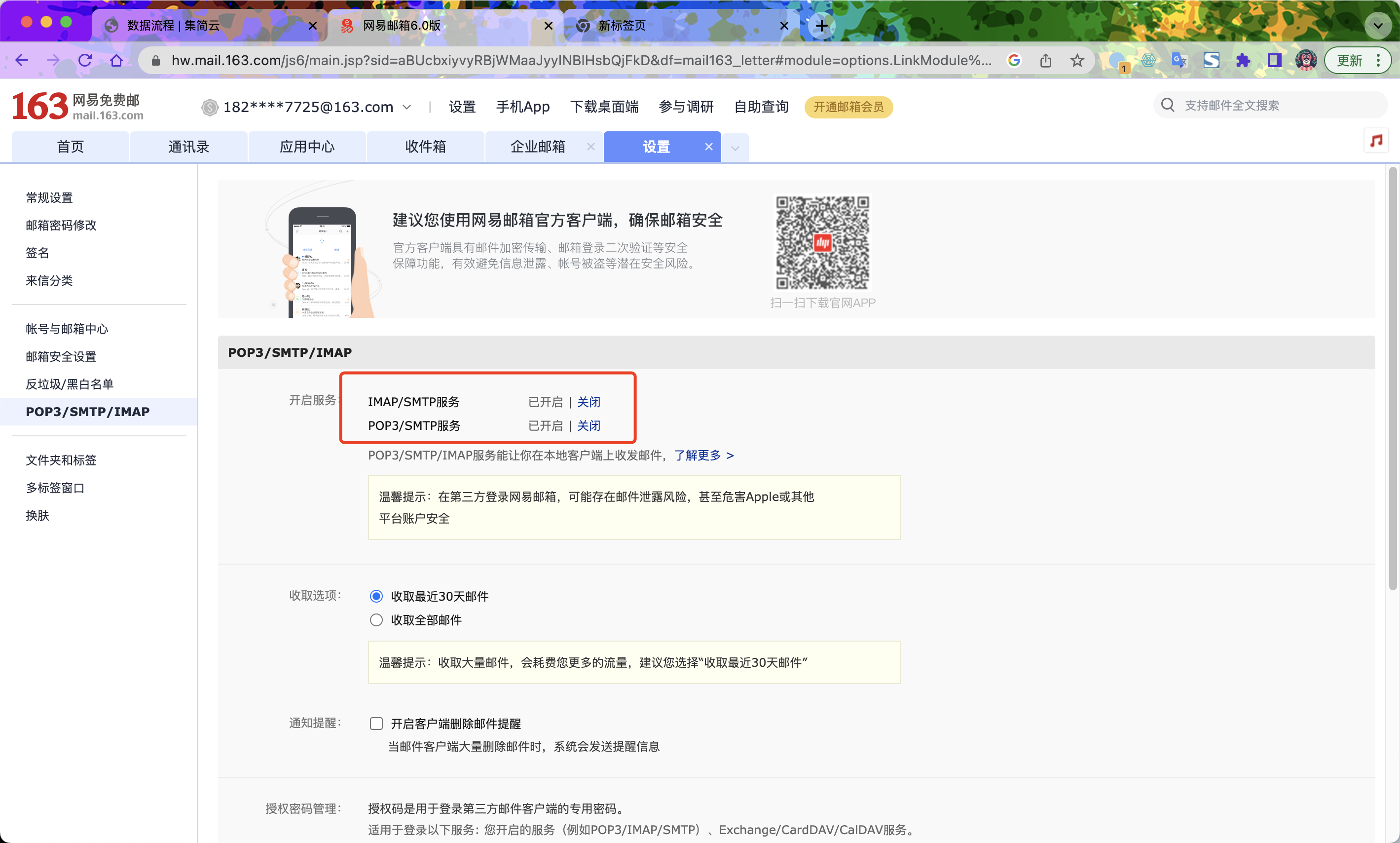Switch to 收件箱 tab
Viewport: 1400px width, 843px height.
pyautogui.click(x=425, y=147)
